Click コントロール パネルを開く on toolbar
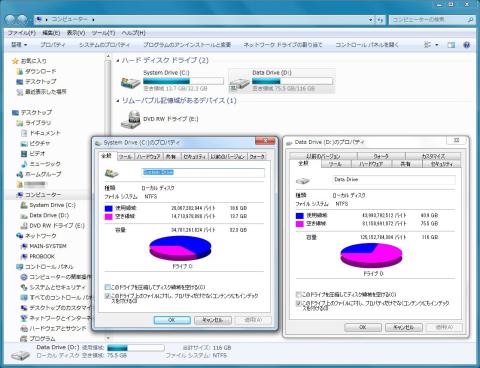The width and height of the screenshot is (480, 368). (367, 45)
